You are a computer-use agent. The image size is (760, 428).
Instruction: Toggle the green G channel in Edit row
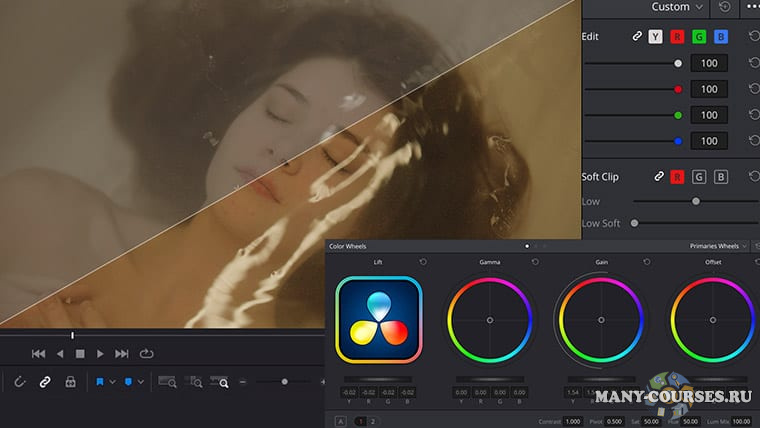click(699, 37)
